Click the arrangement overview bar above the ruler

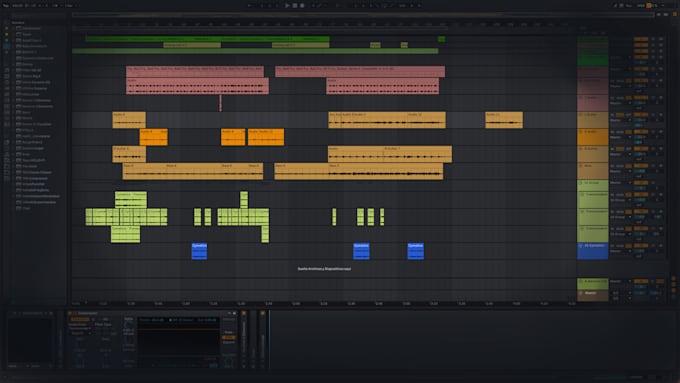363,15
